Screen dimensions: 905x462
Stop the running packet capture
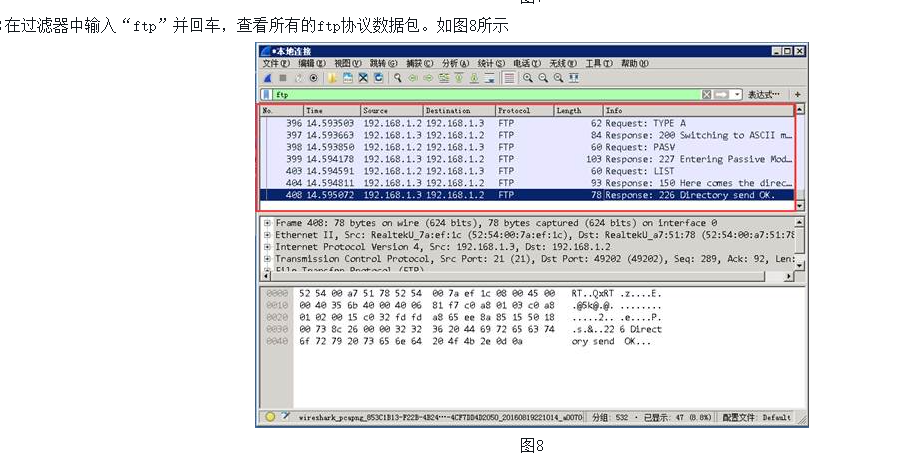point(283,78)
